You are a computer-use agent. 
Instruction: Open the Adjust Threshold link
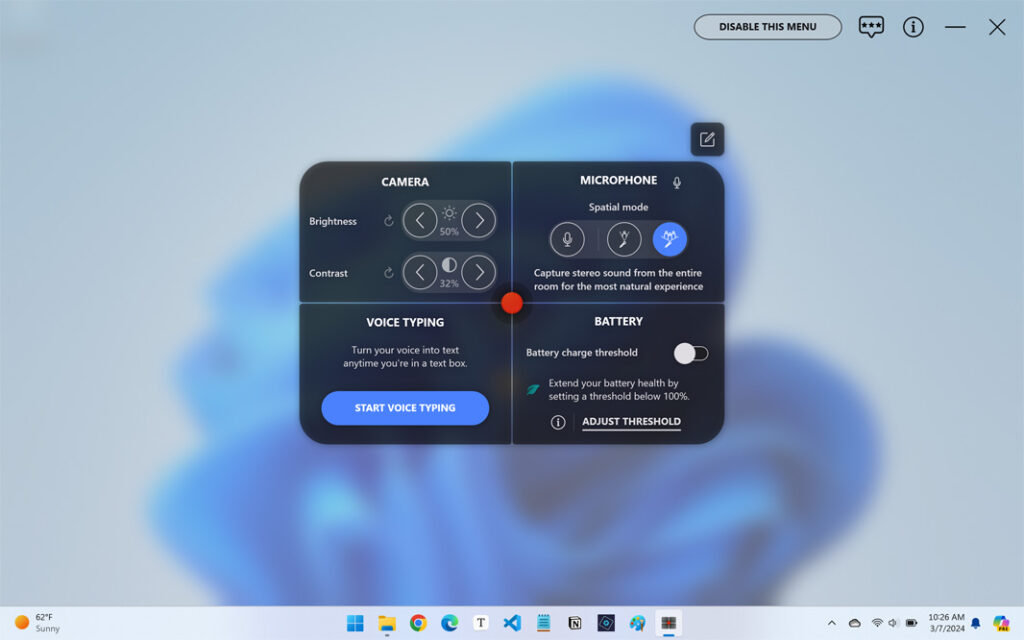coord(631,422)
